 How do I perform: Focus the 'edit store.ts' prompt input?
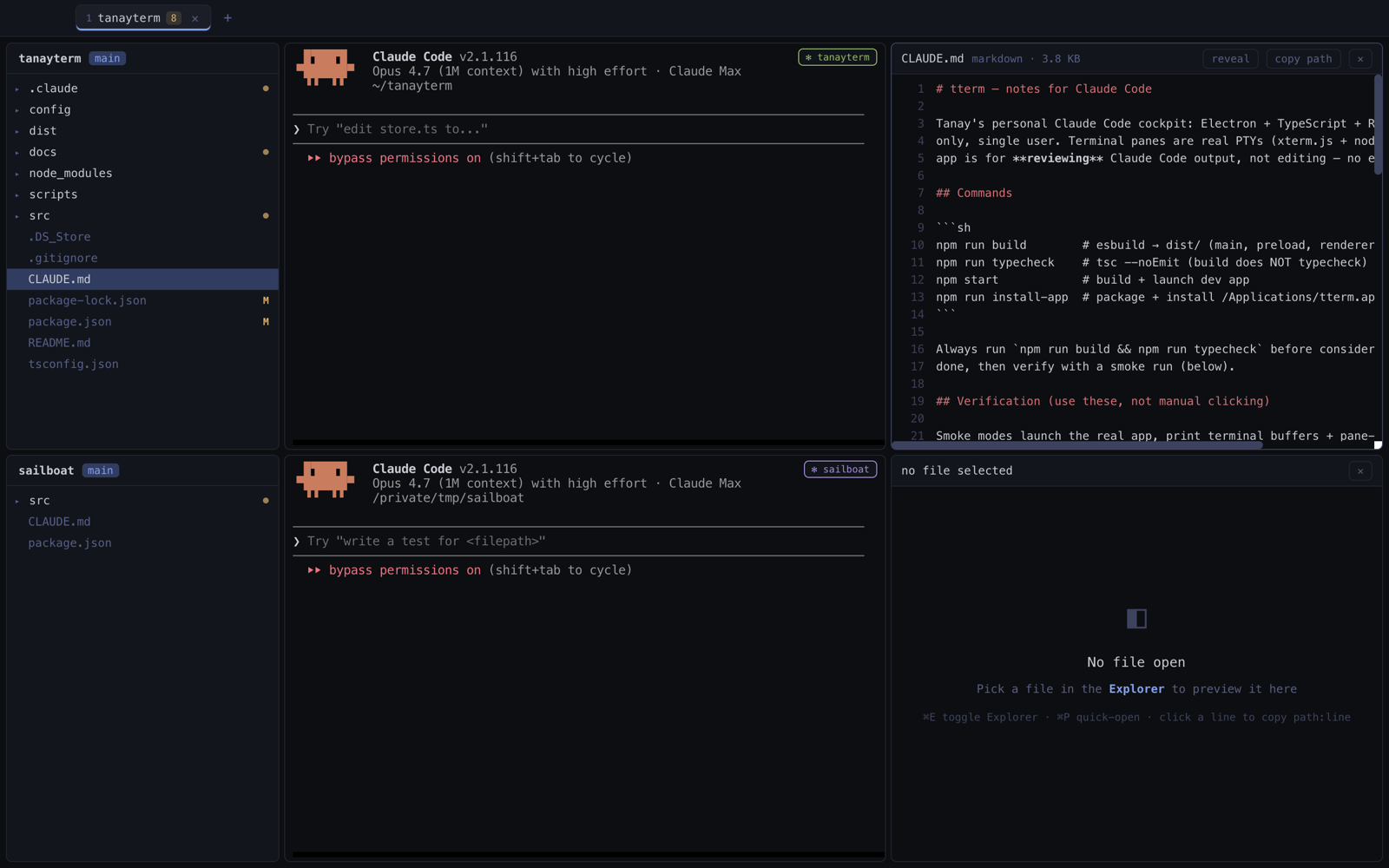point(578,129)
